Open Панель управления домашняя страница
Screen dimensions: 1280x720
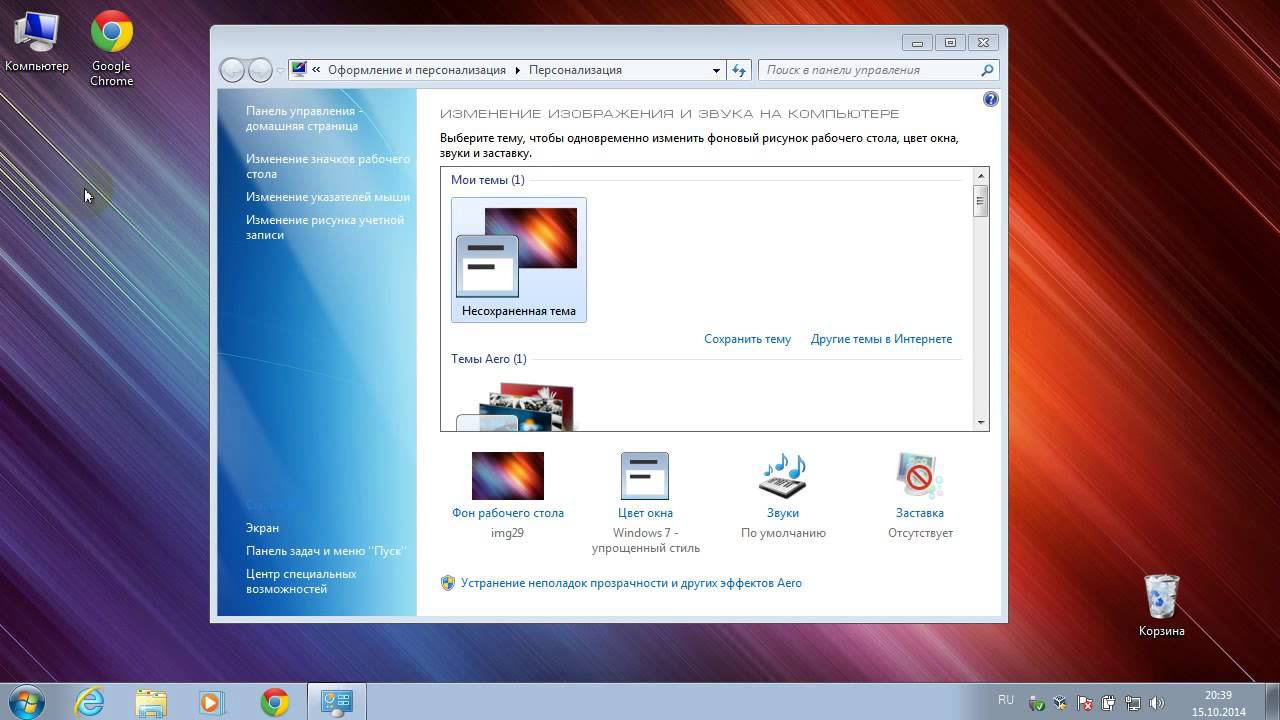pyautogui.click(x=304, y=119)
